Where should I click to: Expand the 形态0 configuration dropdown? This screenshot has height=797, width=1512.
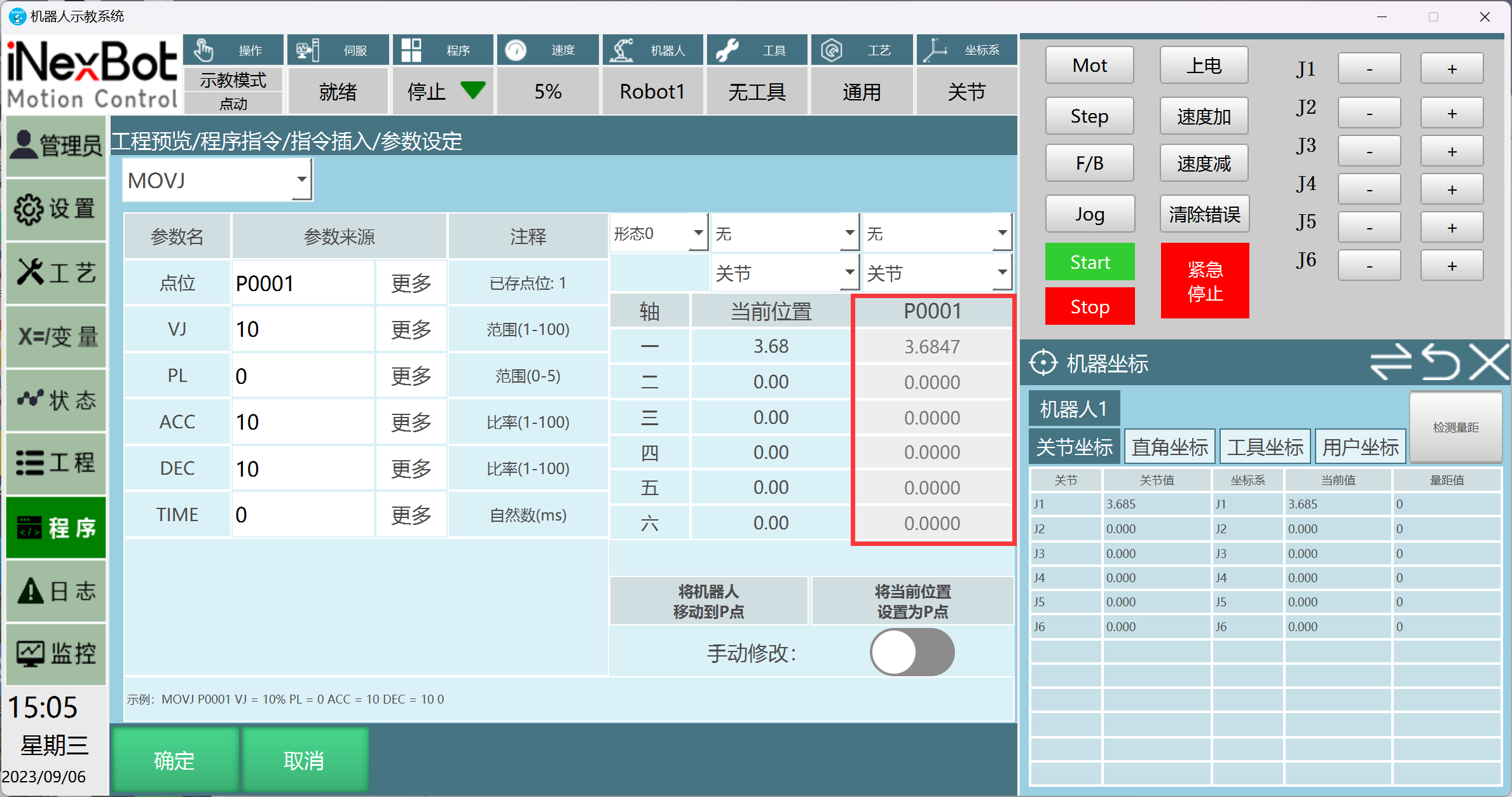tap(698, 233)
